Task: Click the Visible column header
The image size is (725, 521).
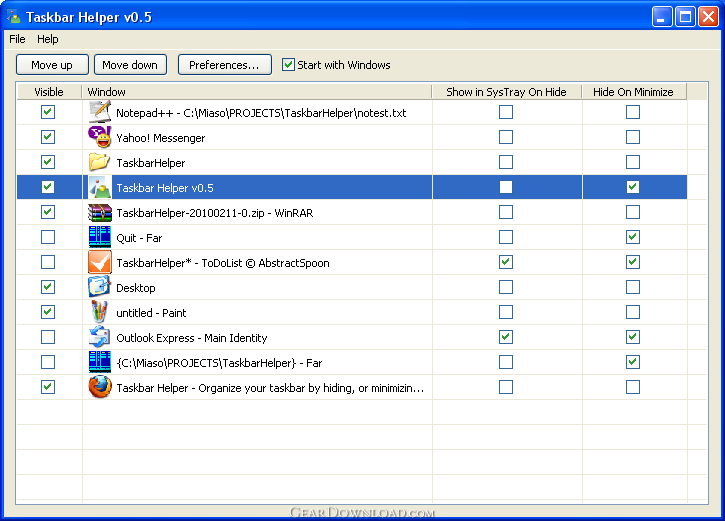Action: (49, 92)
